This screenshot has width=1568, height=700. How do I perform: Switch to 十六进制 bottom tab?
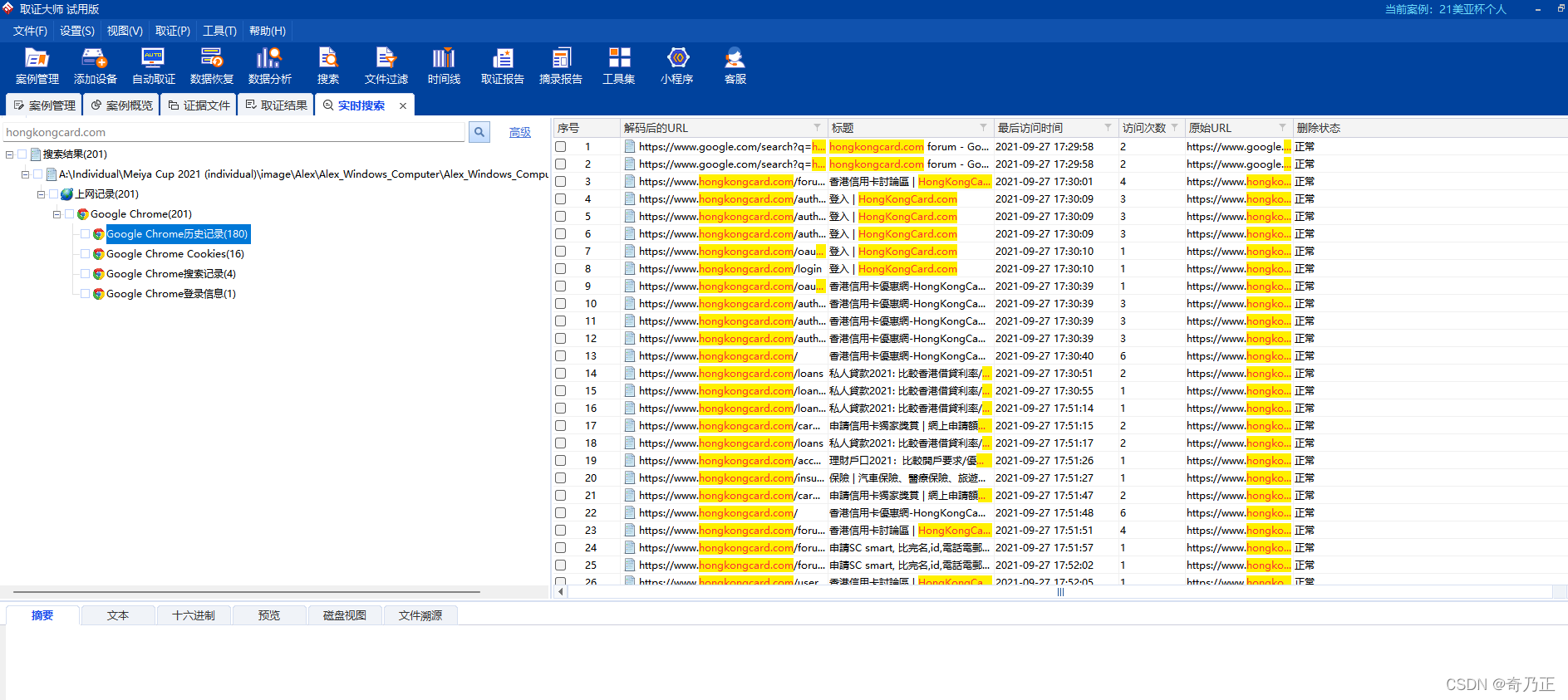pos(194,615)
